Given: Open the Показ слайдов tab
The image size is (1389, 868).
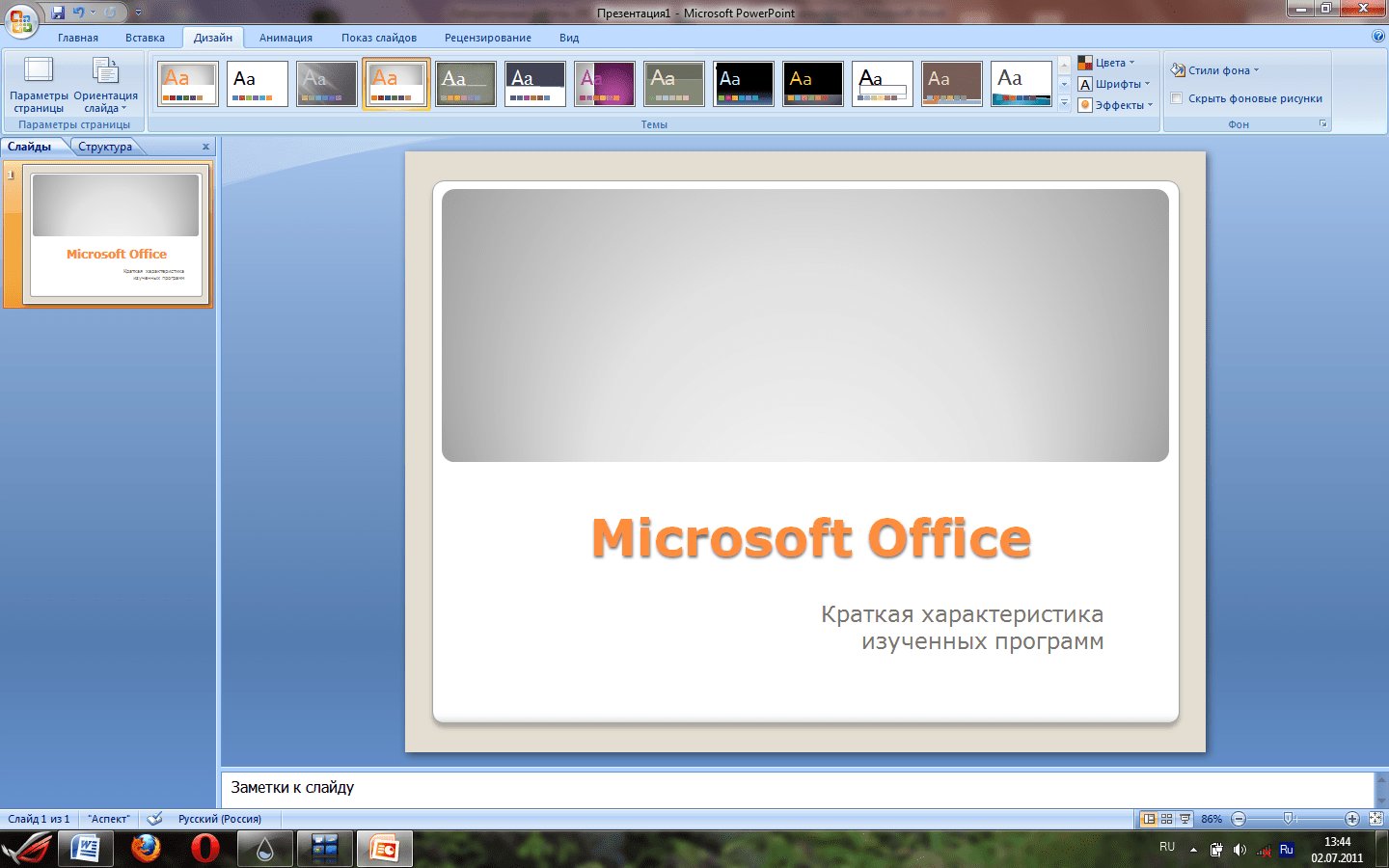Looking at the screenshot, I should [x=379, y=38].
